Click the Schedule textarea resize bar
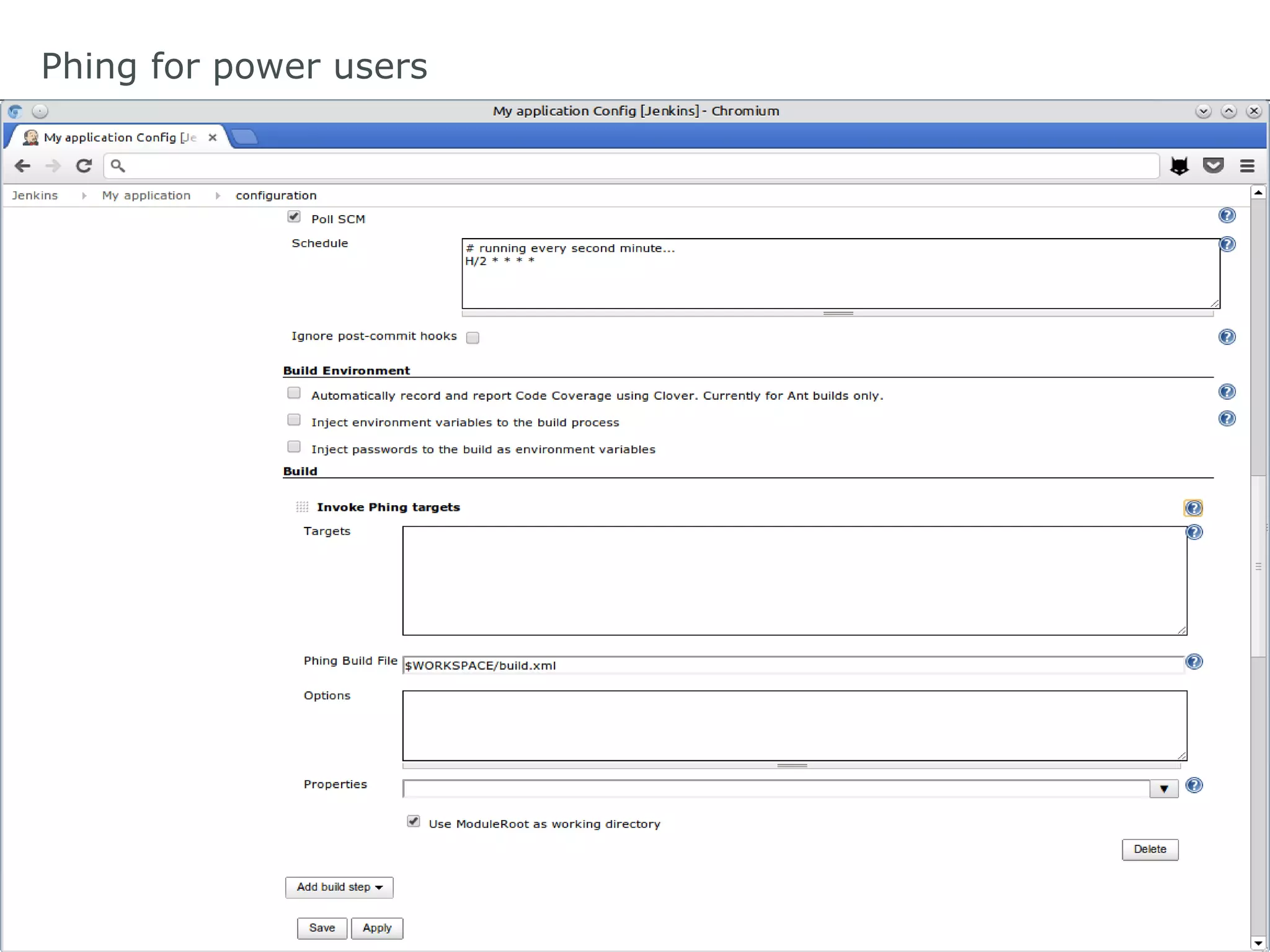 click(x=838, y=314)
